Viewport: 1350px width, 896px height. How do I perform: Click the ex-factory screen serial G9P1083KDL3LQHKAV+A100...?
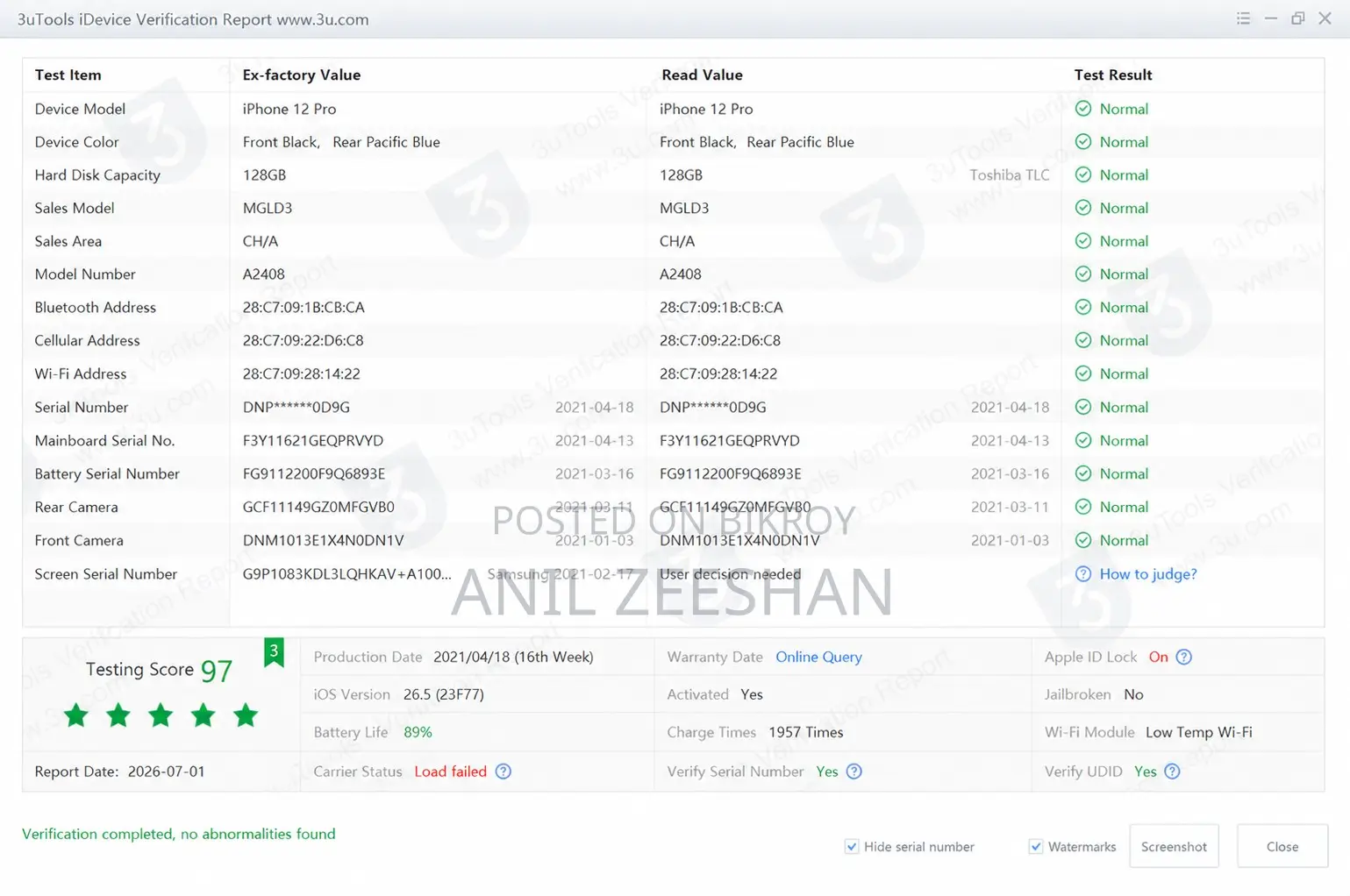(347, 574)
